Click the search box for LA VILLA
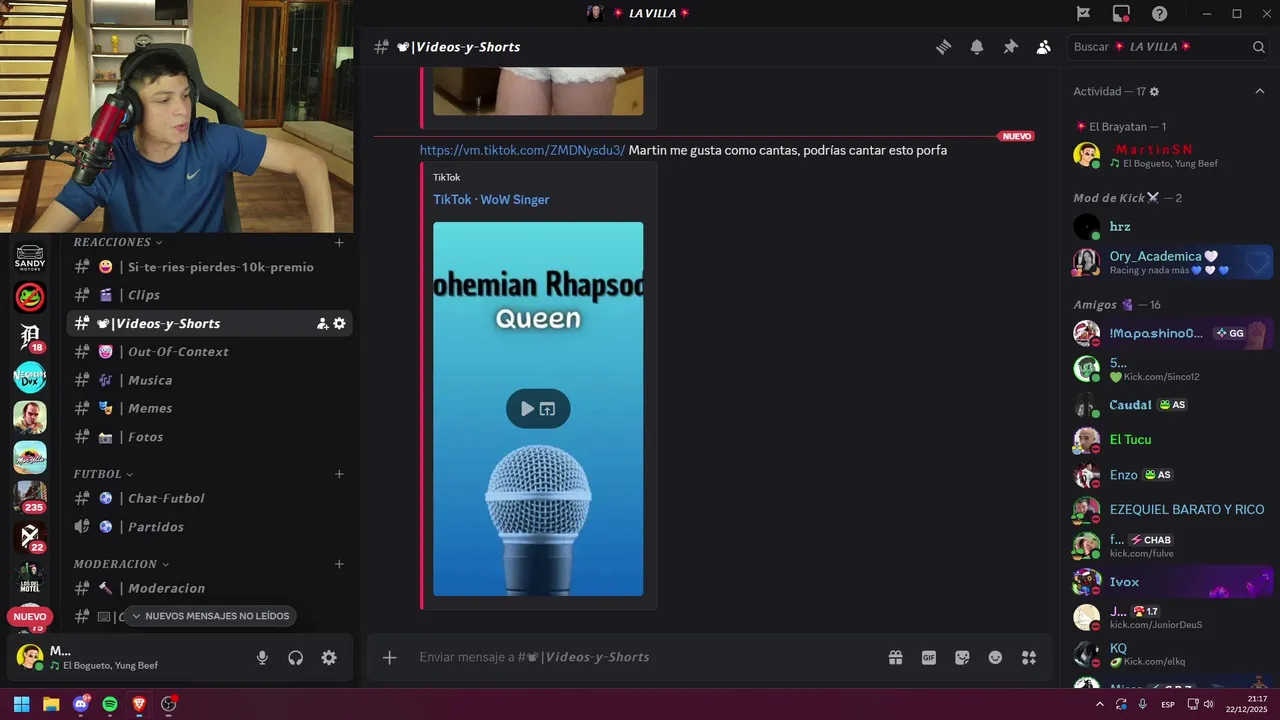Screen dimensions: 1280x720 coord(1169,47)
